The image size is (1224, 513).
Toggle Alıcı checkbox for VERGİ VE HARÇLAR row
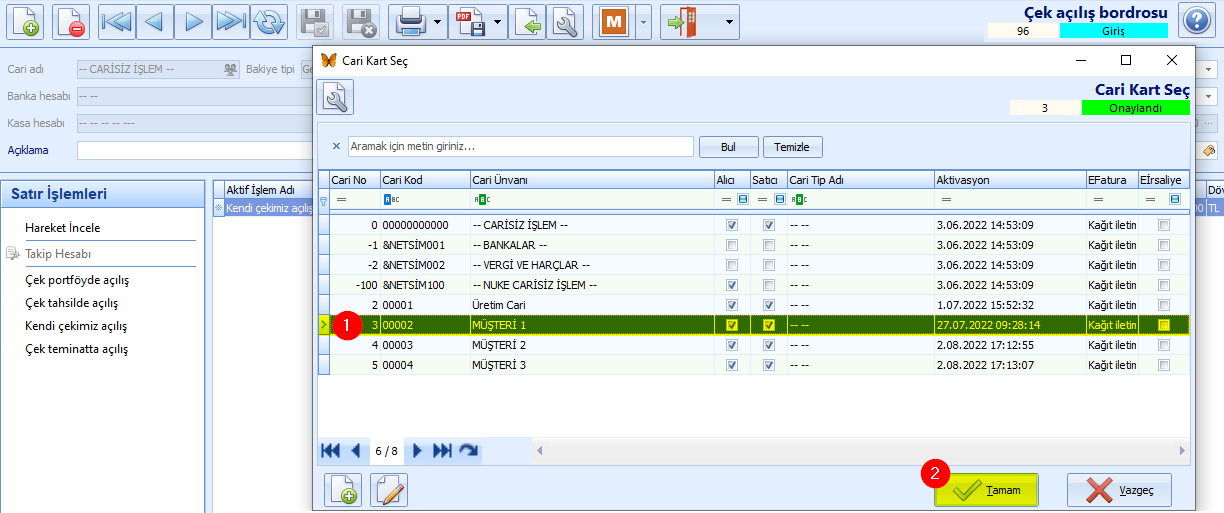(732, 265)
